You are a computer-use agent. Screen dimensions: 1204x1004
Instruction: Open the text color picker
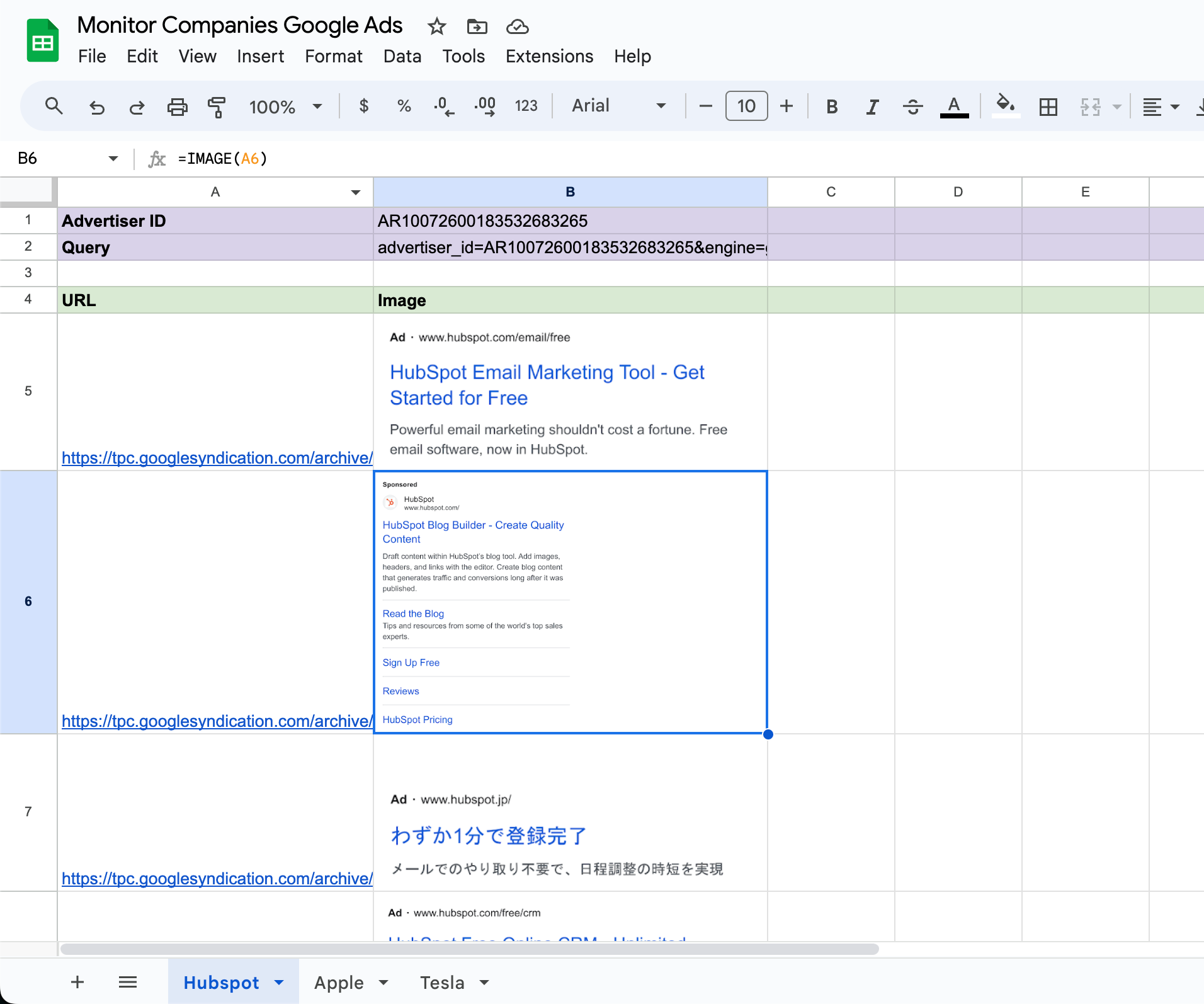[x=954, y=106]
